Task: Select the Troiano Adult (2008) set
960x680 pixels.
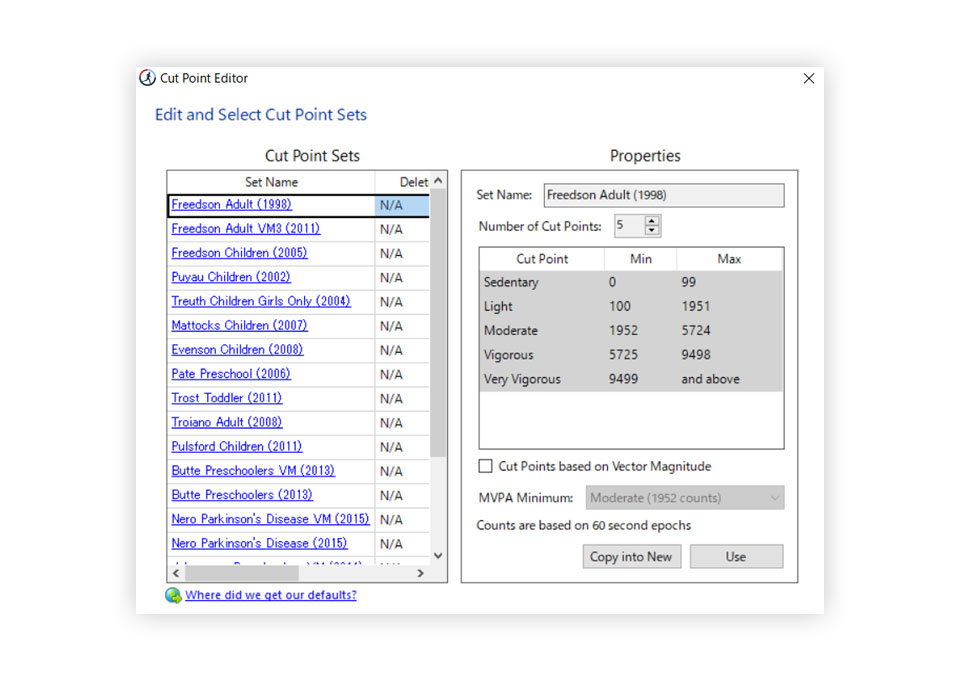Action: tap(226, 422)
